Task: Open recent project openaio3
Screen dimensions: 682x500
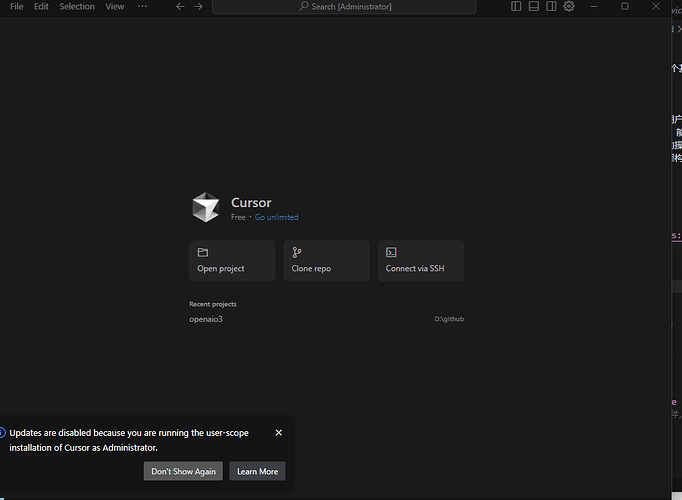Action: click(327, 319)
